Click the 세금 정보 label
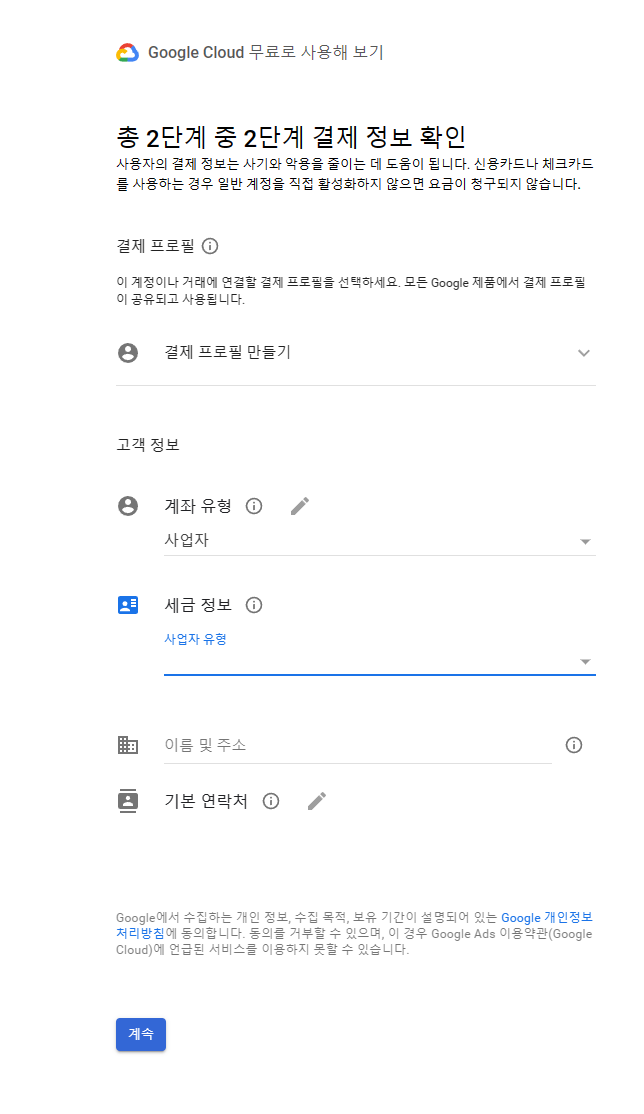 click(x=198, y=605)
